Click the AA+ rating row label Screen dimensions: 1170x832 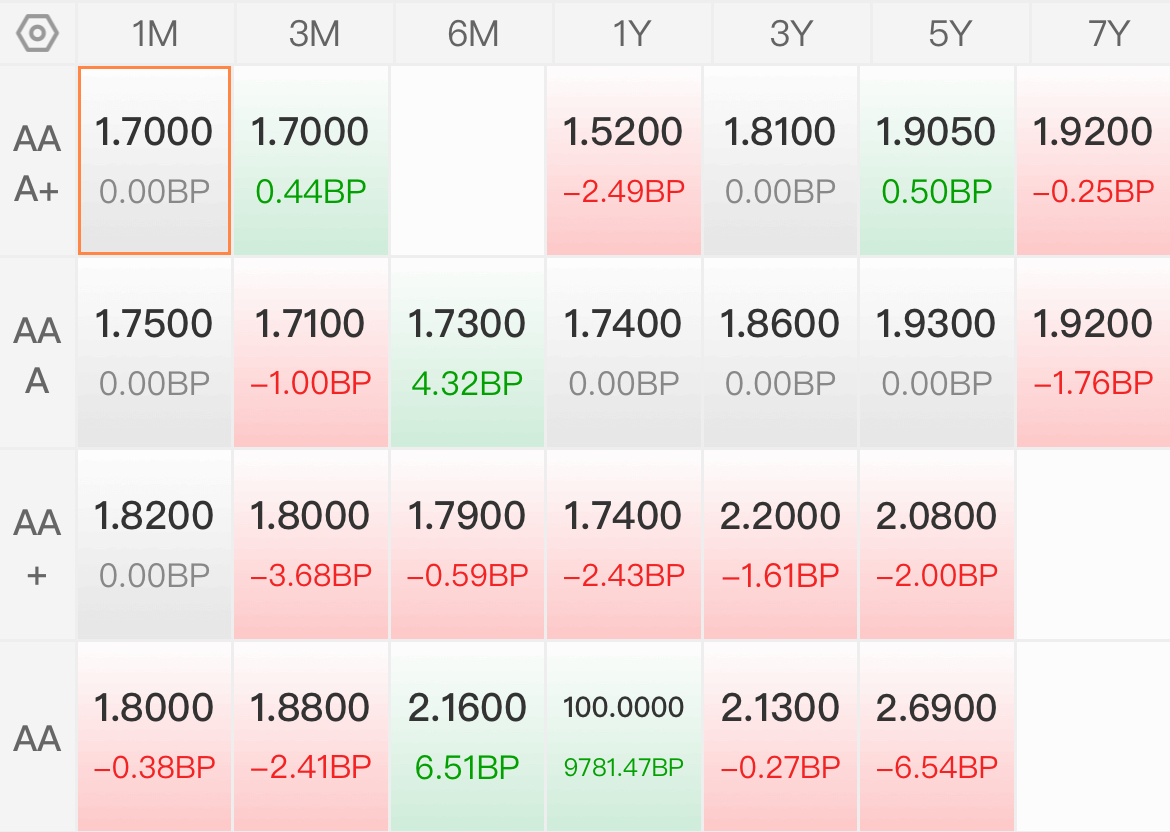tap(37, 547)
